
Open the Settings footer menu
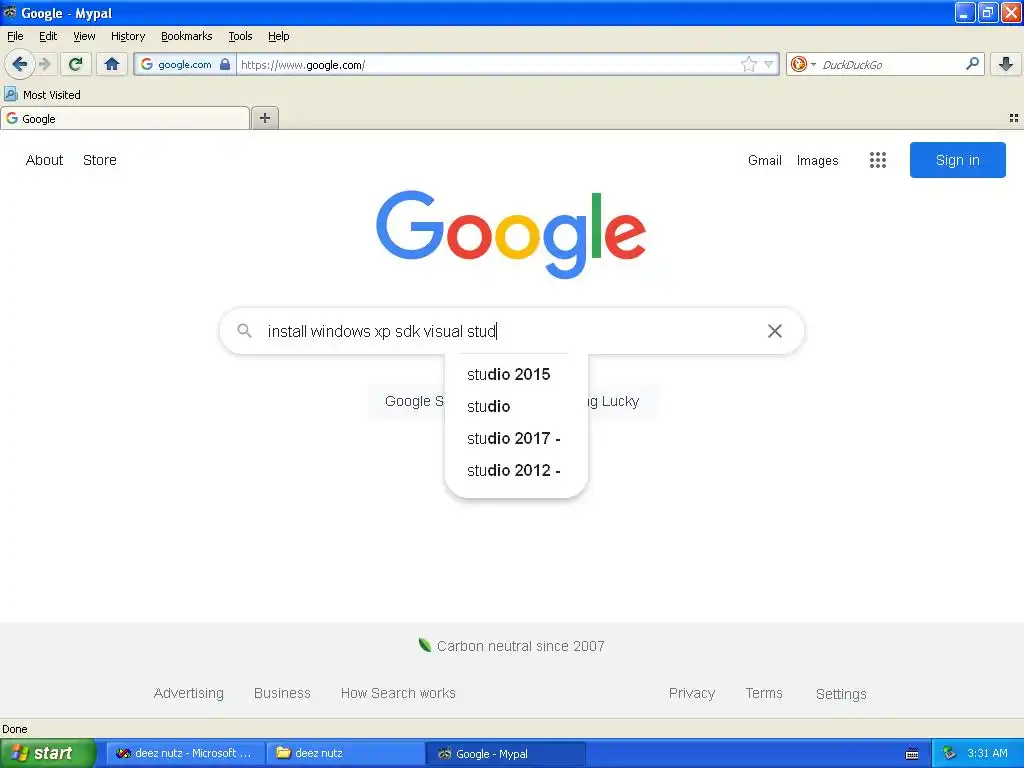[840, 694]
